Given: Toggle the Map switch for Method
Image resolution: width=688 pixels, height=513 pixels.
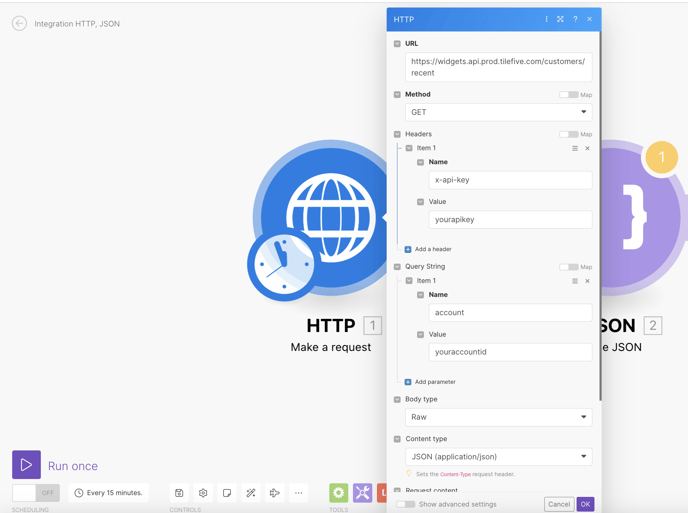Looking at the screenshot, I should click(x=569, y=95).
